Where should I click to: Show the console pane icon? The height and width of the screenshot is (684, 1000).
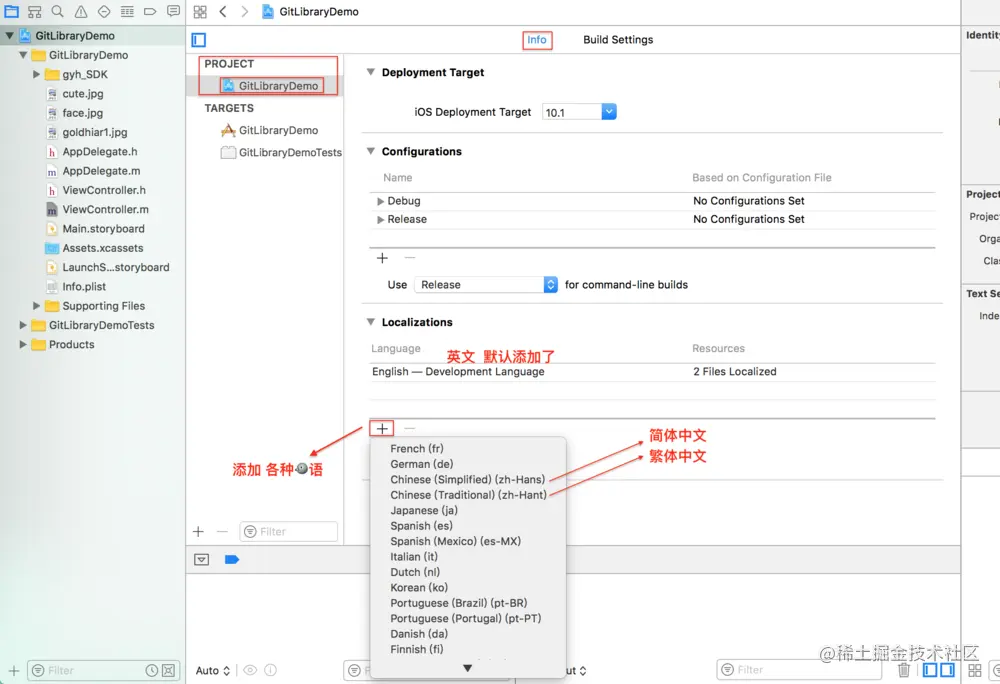point(948,670)
